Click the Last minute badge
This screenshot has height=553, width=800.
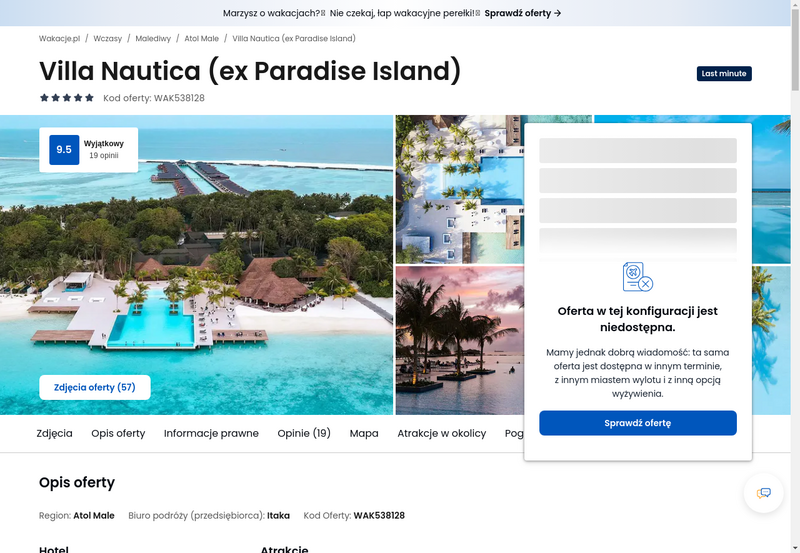[x=724, y=73]
